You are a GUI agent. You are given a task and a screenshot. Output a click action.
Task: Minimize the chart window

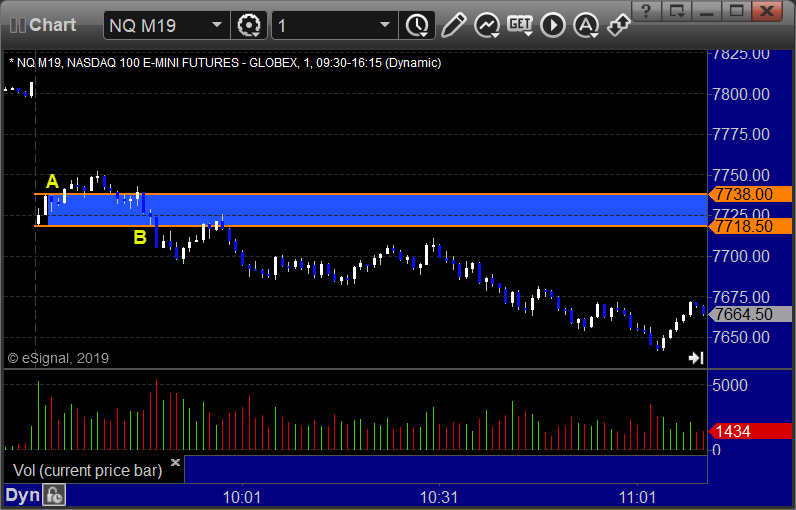pos(706,11)
